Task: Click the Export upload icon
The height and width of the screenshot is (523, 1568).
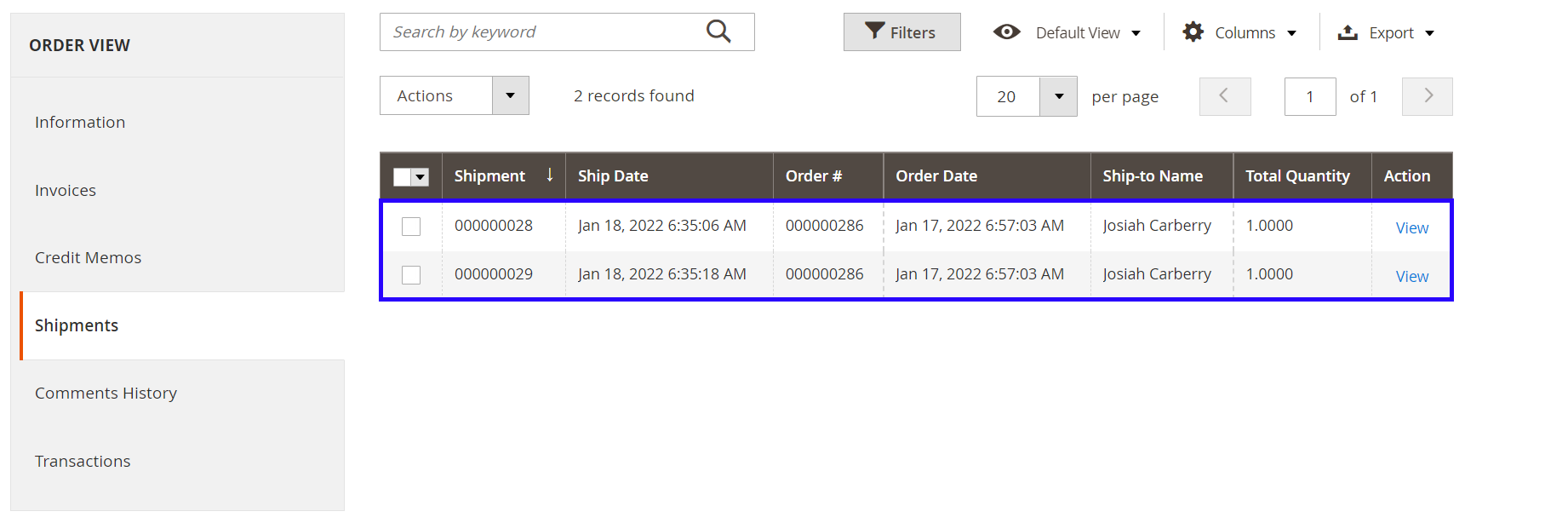Action: point(1348,32)
